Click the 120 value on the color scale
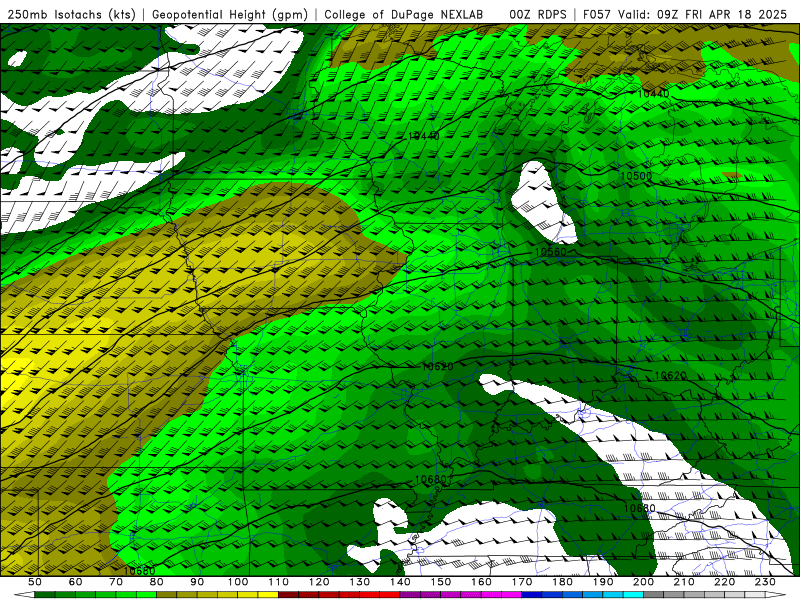Screen dimensions: 800x600 click(x=319, y=582)
